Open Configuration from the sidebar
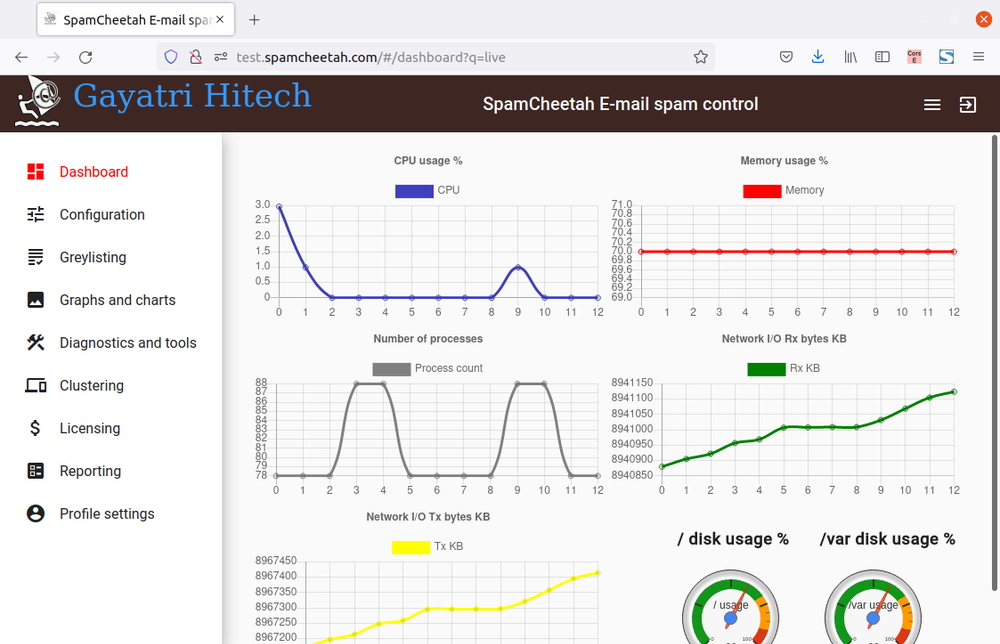This screenshot has height=644, width=1000. [102, 215]
